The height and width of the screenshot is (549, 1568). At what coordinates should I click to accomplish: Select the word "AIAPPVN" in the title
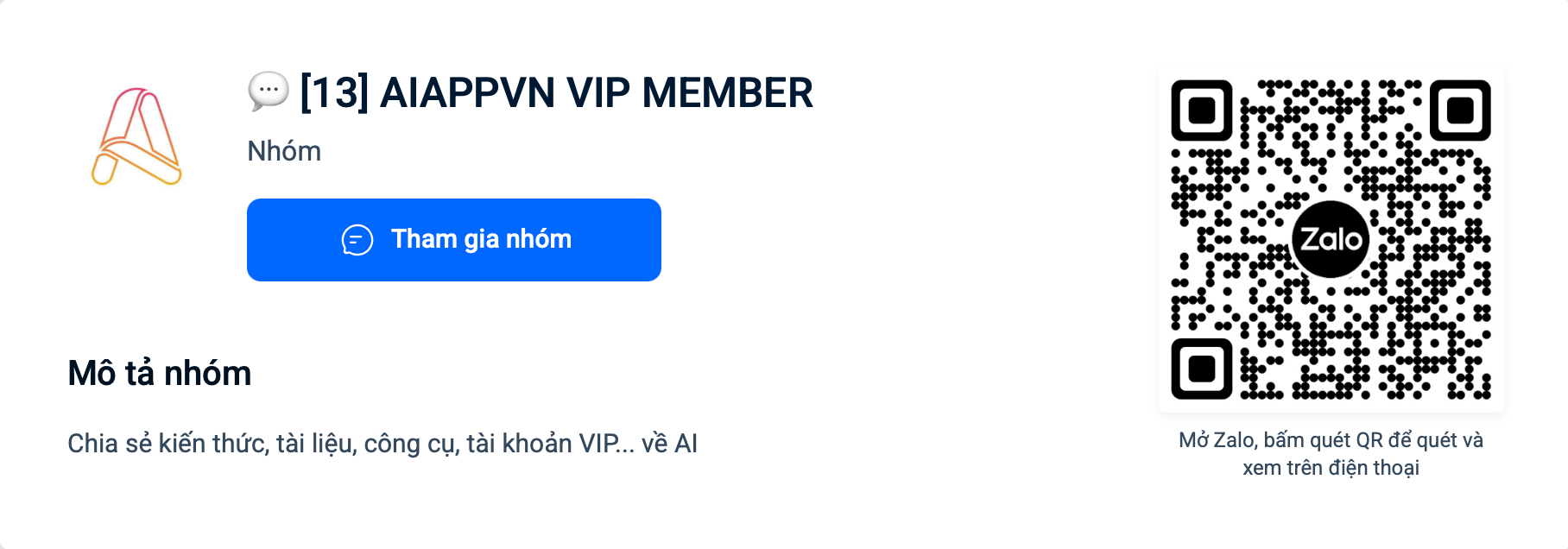pyautogui.click(x=467, y=92)
